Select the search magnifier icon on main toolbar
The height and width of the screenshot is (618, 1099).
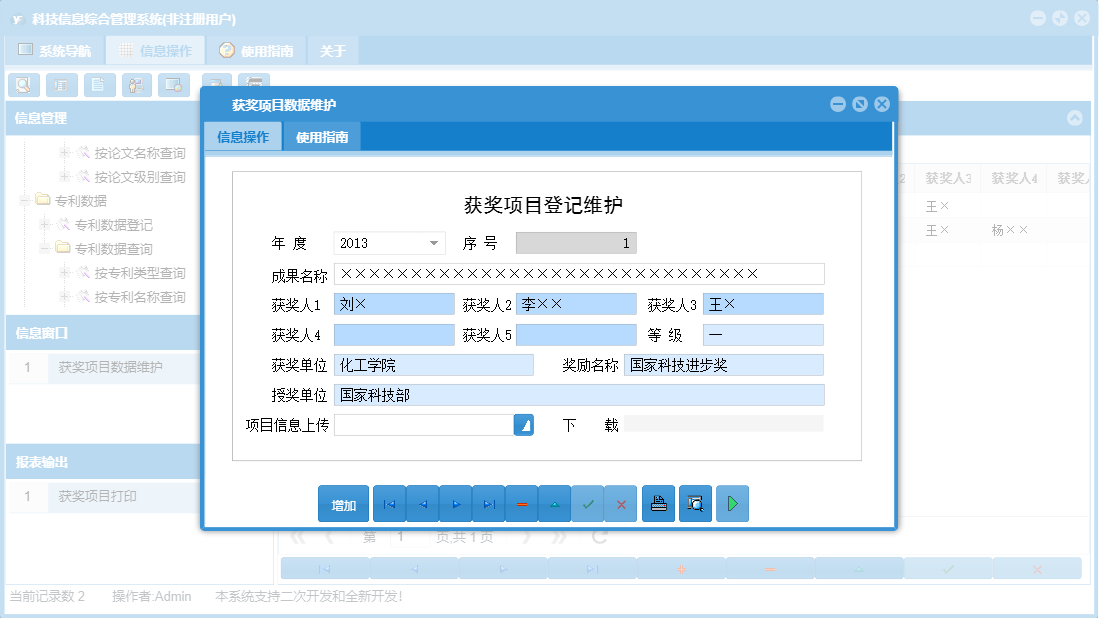[x=23, y=85]
